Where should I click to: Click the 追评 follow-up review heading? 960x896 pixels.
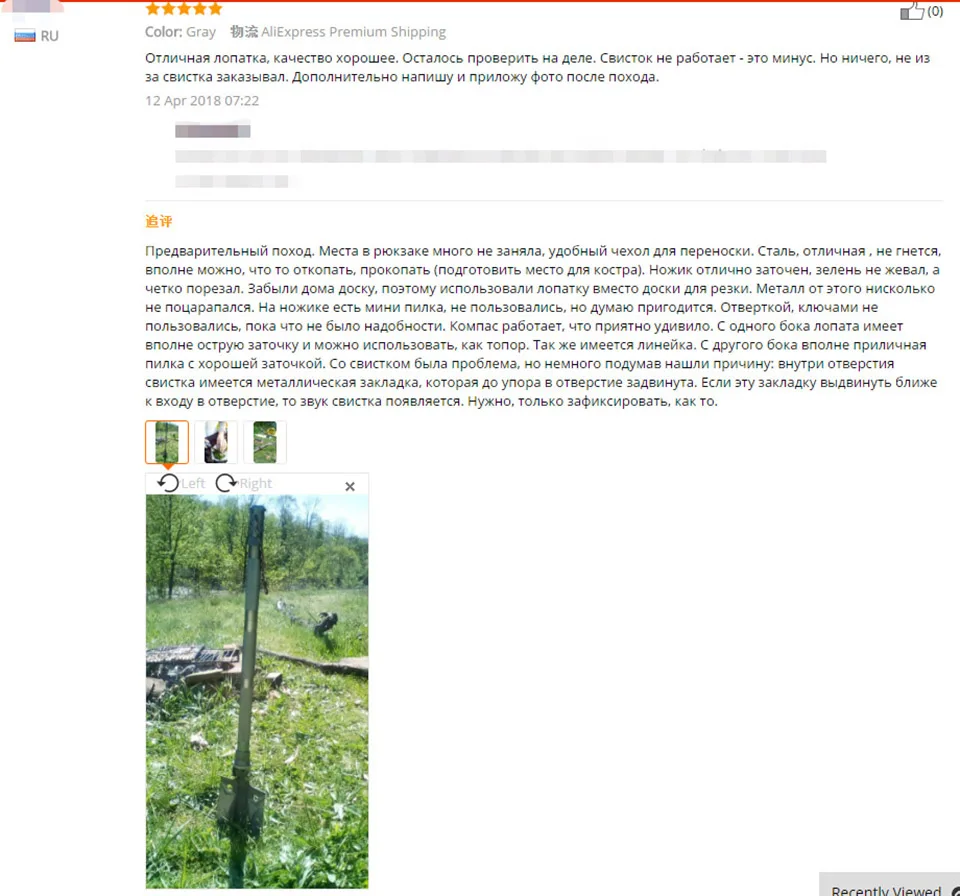tap(159, 221)
